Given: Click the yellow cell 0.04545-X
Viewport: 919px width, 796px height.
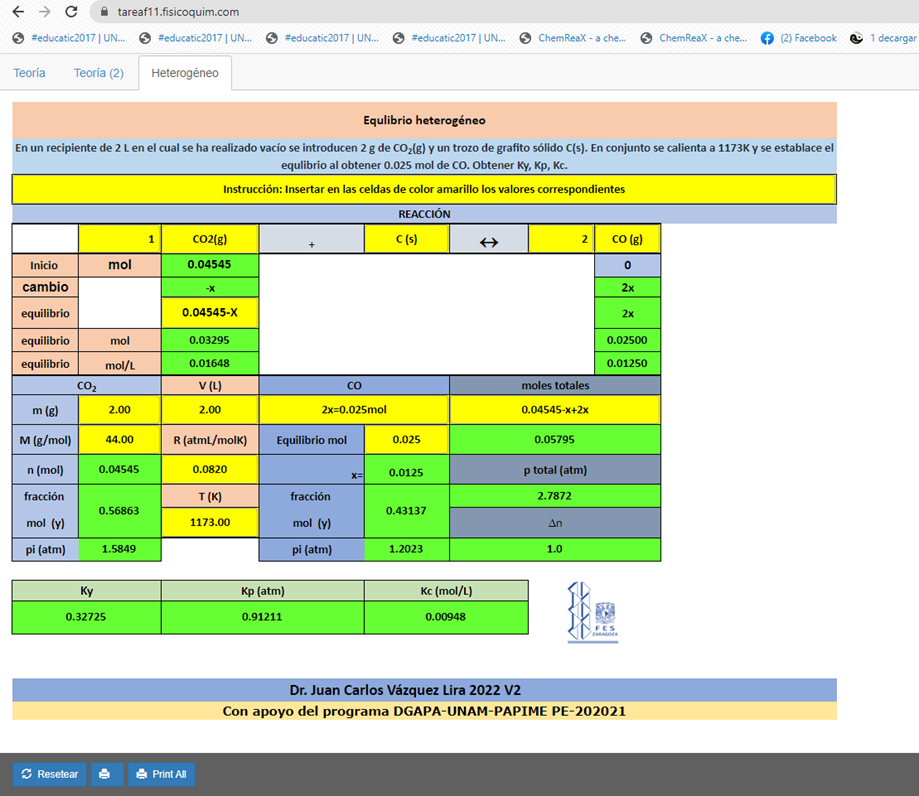Looking at the screenshot, I should tap(210, 312).
